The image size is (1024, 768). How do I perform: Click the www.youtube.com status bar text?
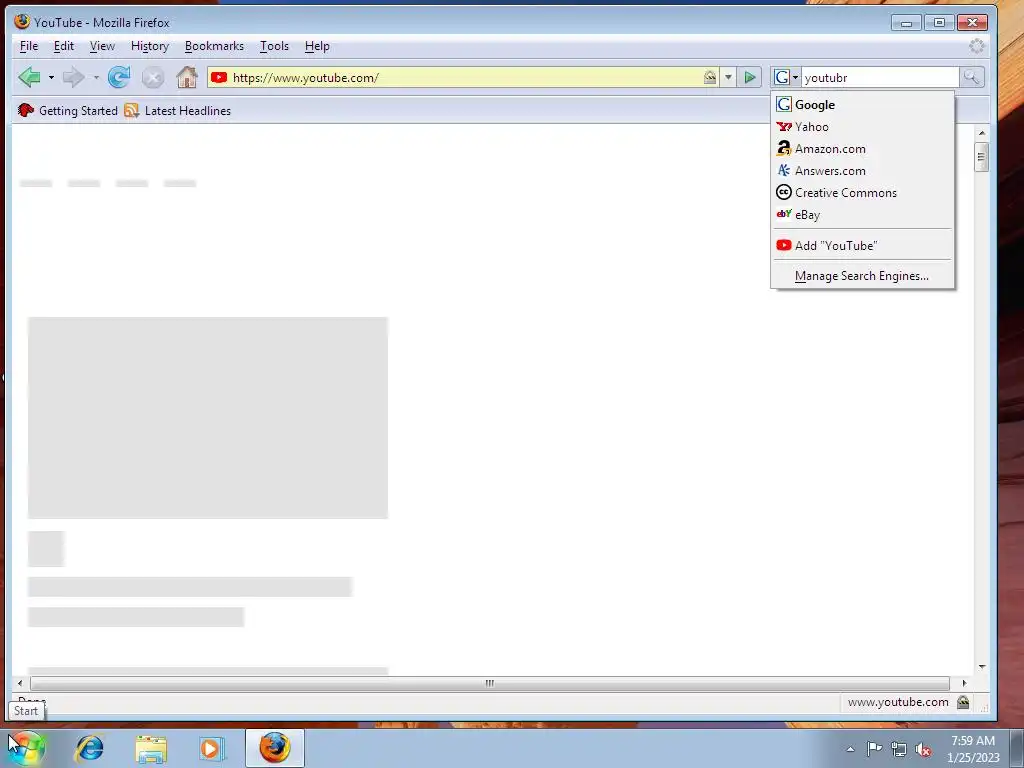898,702
